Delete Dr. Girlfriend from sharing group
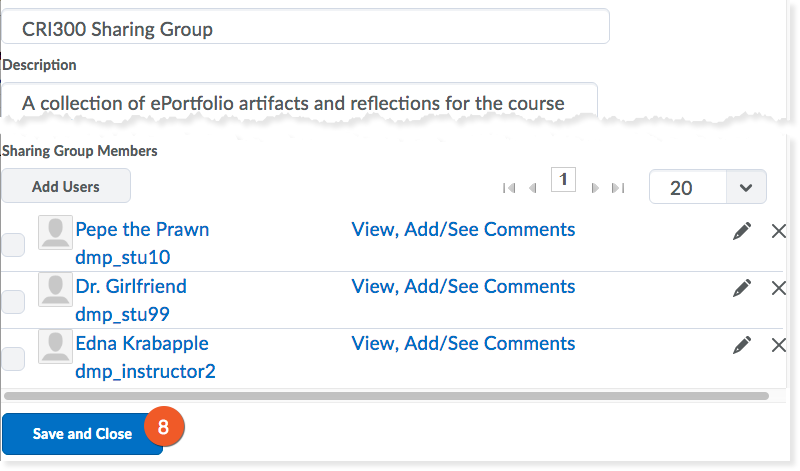The width and height of the screenshot is (800, 471). point(779,288)
